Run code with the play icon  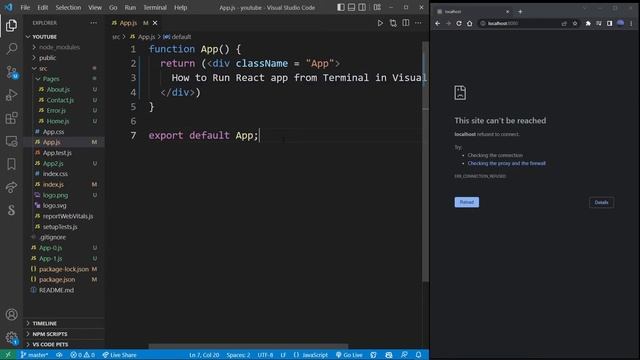coord(380,23)
